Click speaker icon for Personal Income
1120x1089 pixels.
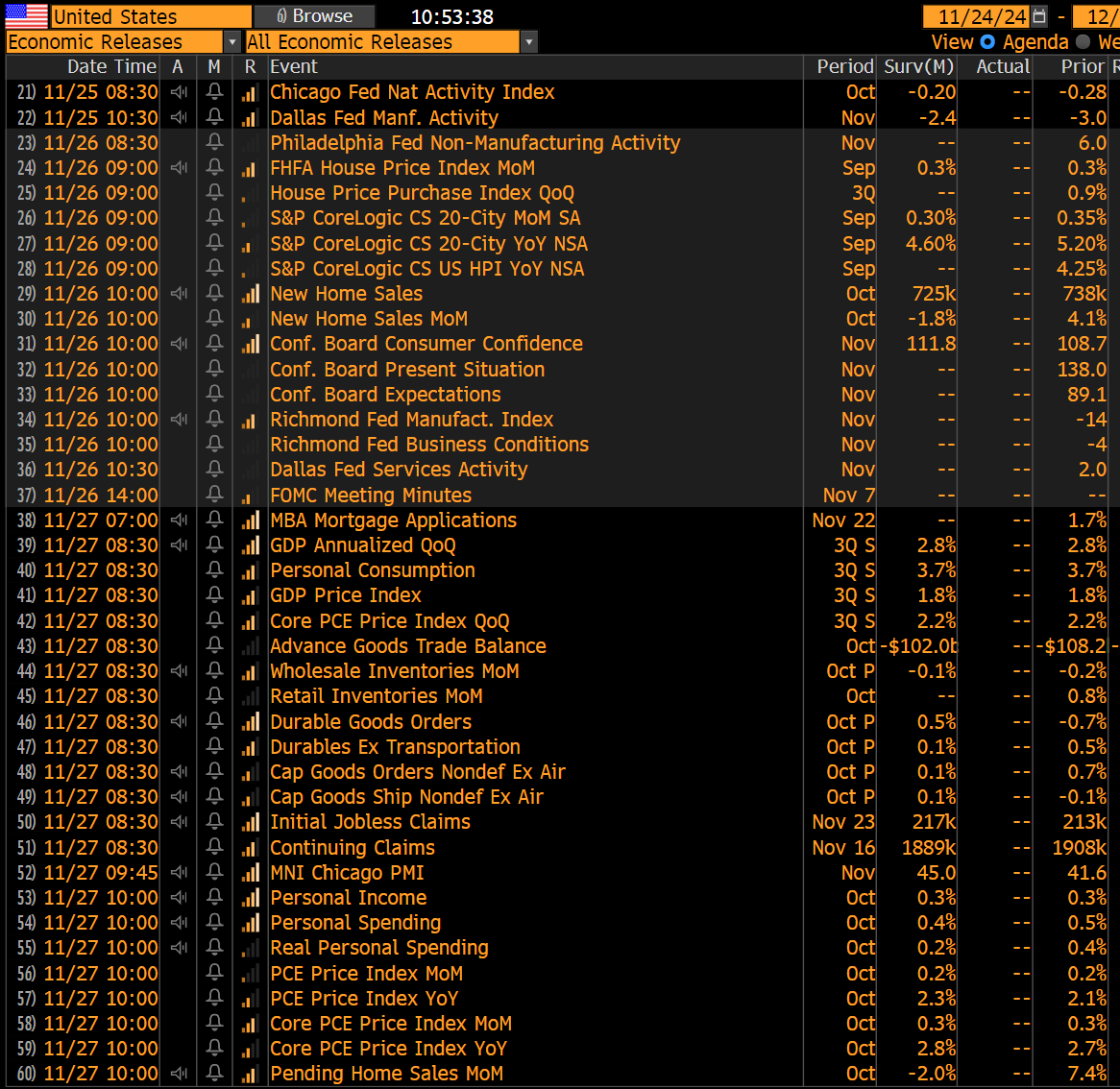179,897
